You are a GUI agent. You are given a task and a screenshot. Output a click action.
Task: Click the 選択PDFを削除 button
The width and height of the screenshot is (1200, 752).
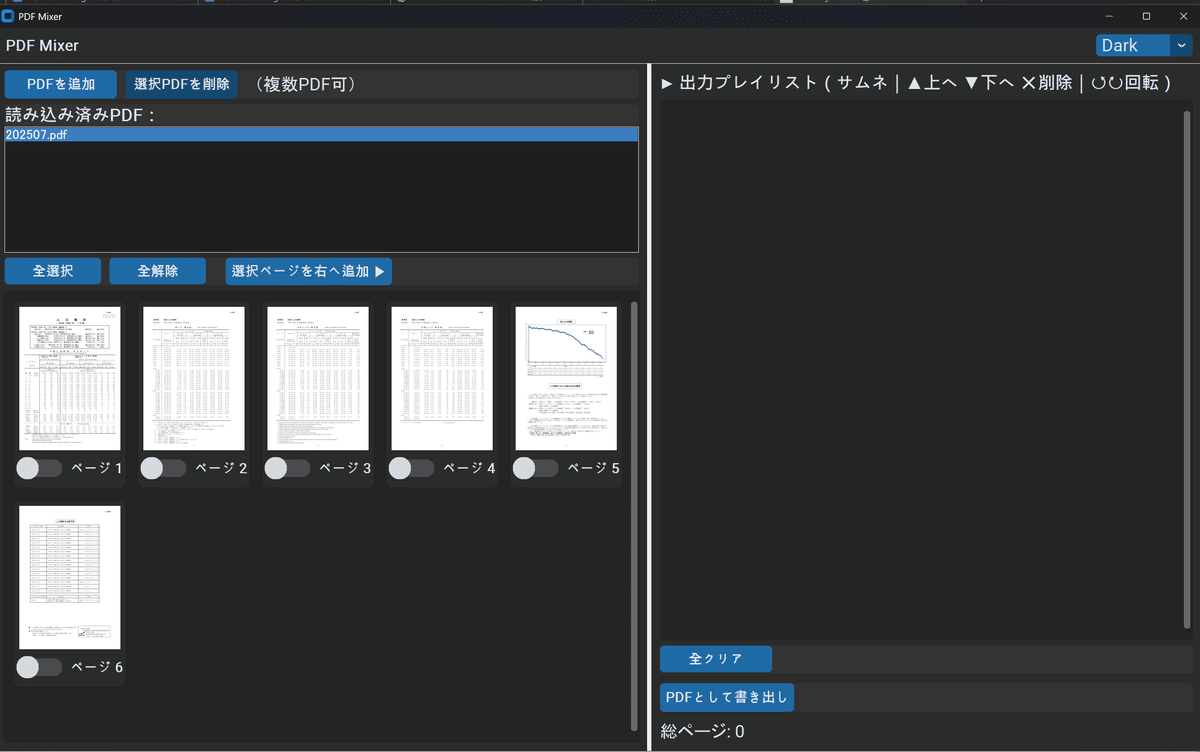tap(181, 84)
